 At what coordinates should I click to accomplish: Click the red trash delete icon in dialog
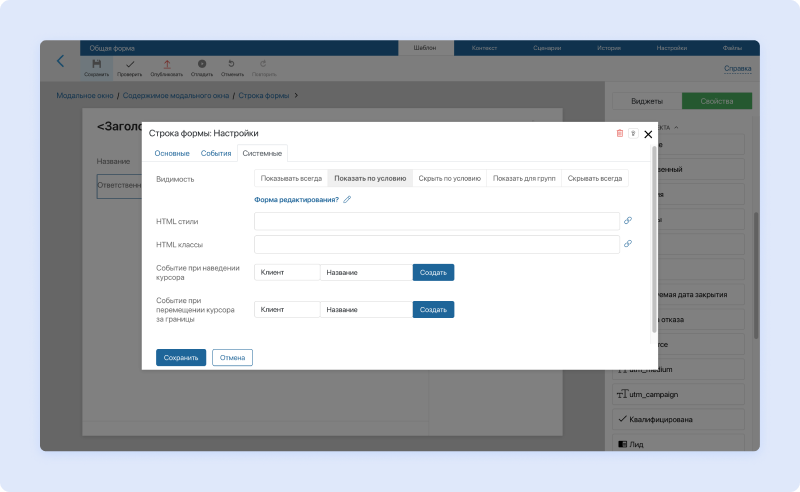coord(619,133)
